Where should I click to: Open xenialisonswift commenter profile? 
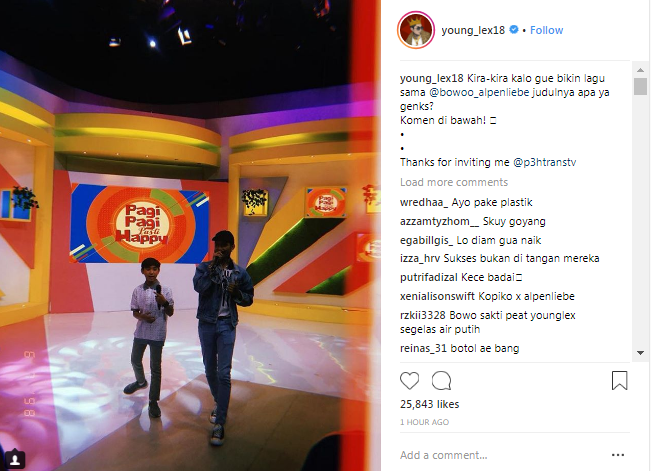coord(437,297)
